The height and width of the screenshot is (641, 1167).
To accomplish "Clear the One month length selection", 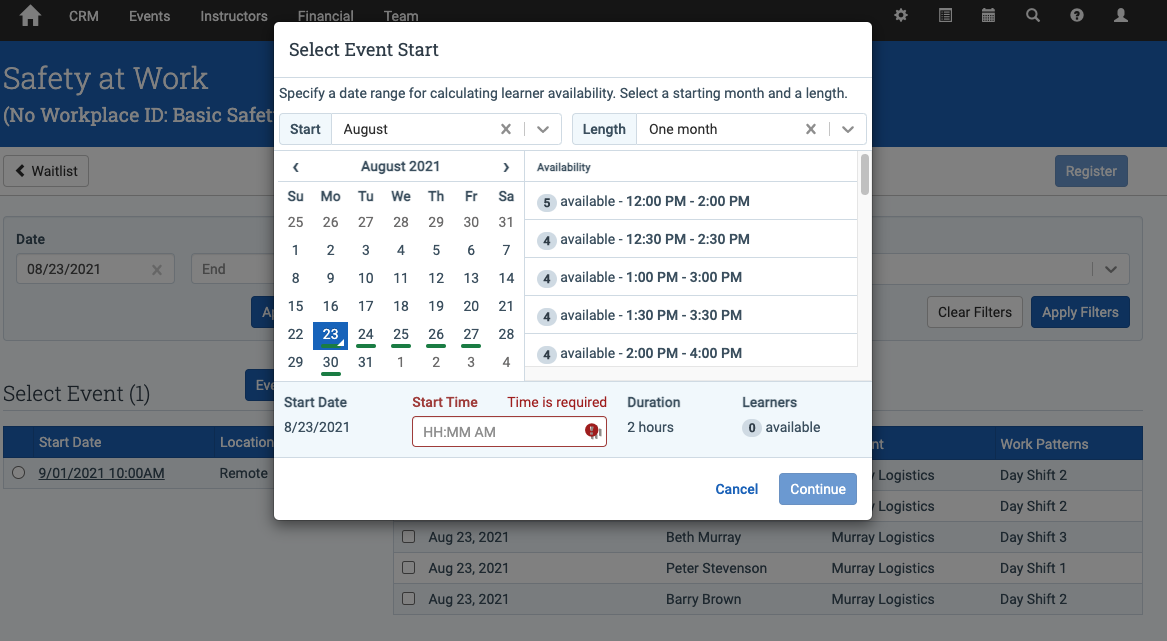I will (811, 129).
